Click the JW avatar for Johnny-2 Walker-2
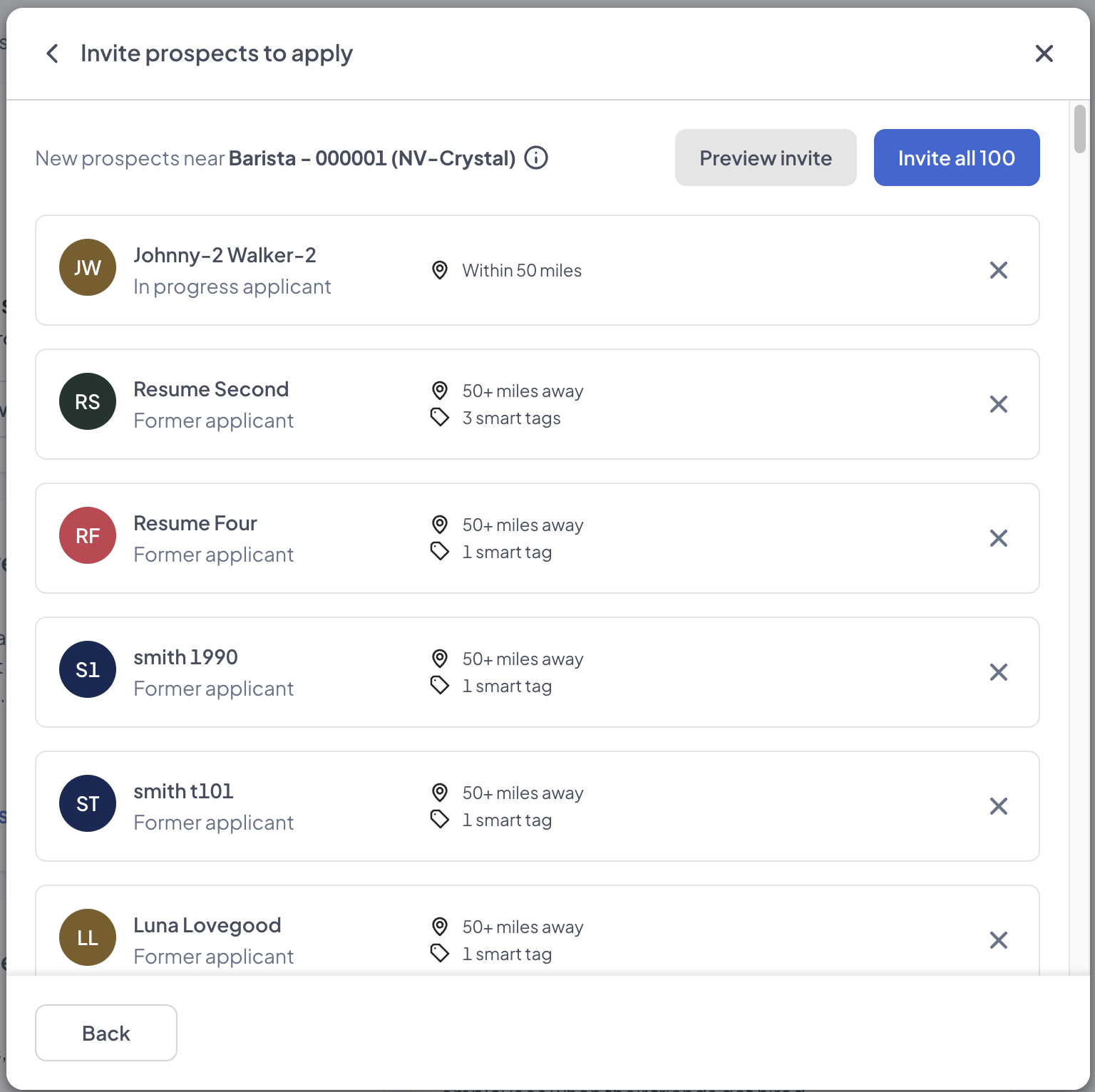Viewport: 1095px width, 1092px height. click(88, 267)
